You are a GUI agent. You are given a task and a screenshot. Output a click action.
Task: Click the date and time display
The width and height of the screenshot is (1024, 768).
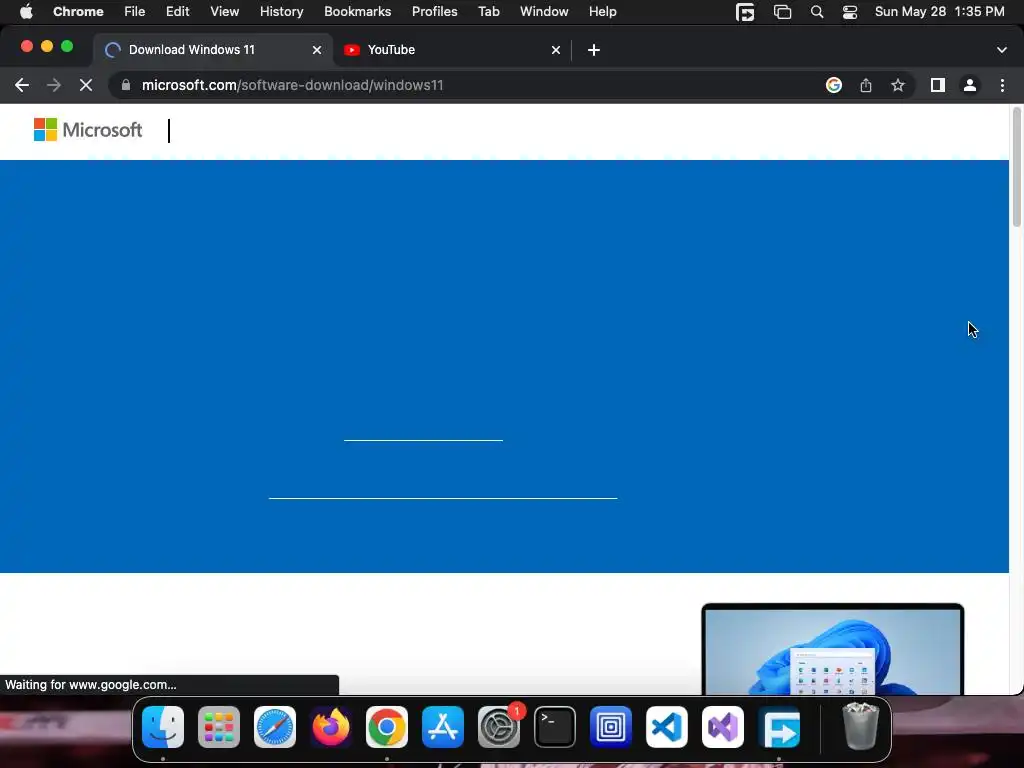point(939,11)
